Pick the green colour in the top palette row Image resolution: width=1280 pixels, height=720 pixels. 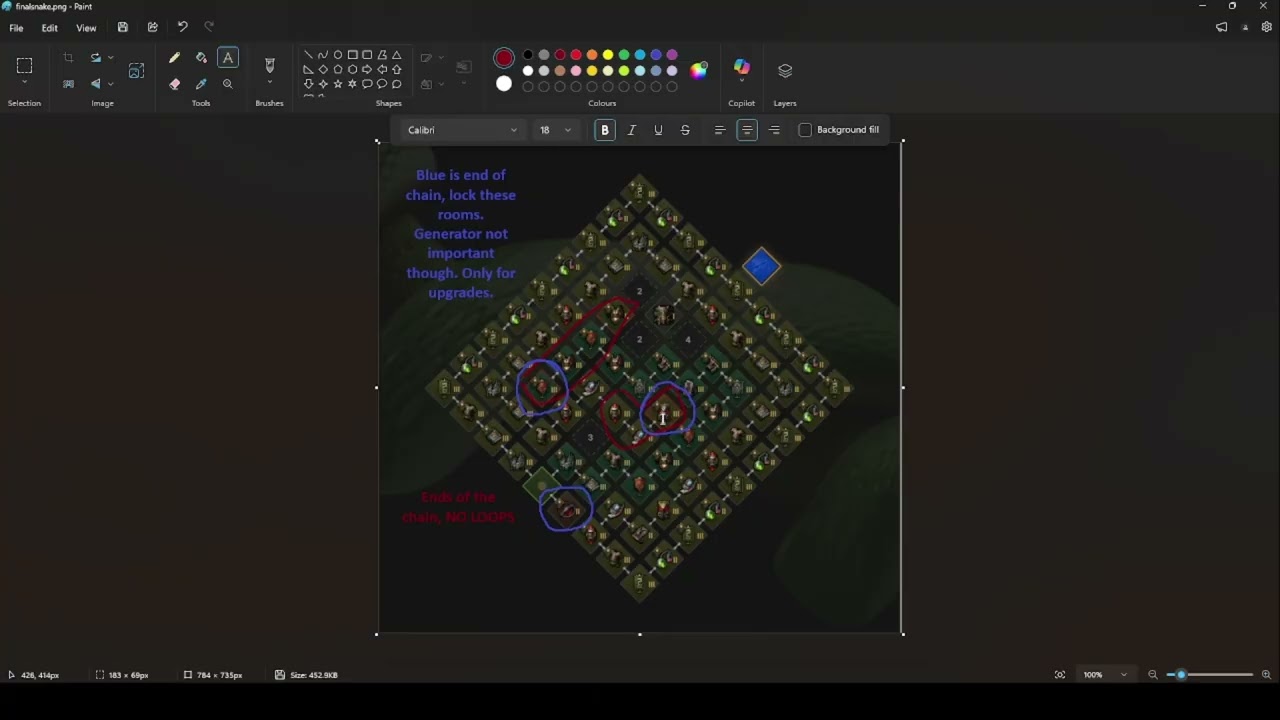(x=624, y=55)
